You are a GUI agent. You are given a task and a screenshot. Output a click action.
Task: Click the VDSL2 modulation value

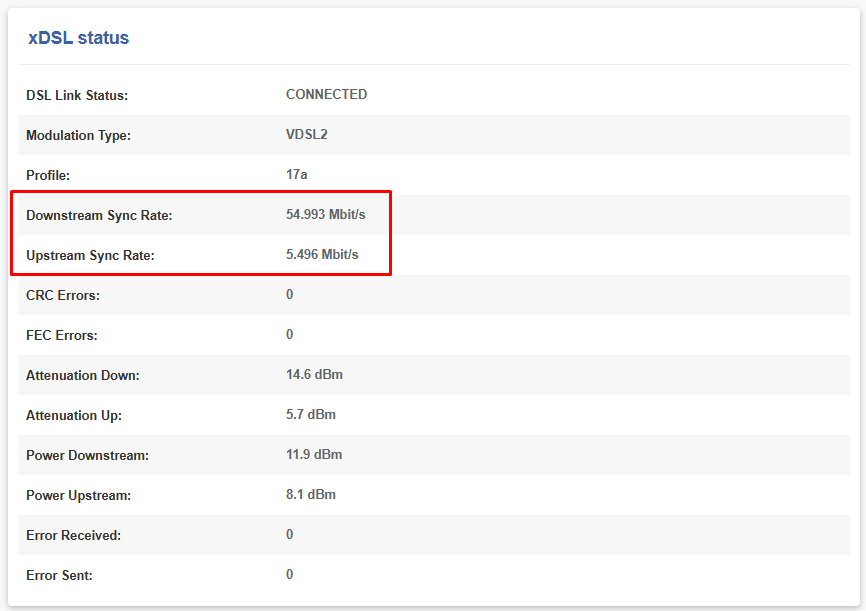pos(307,134)
